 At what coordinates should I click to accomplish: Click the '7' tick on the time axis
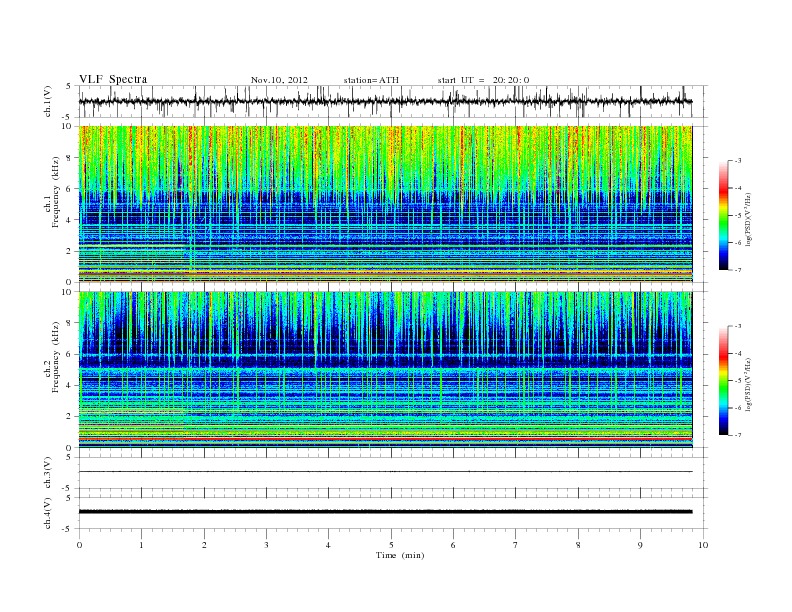click(515, 545)
